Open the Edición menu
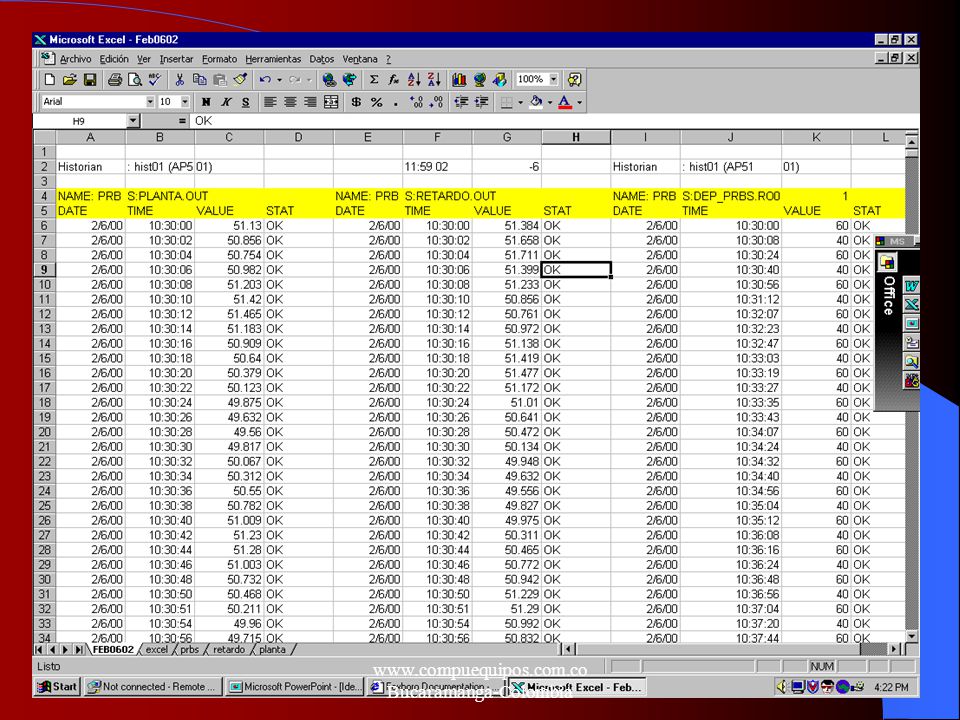960x720 pixels. (114, 59)
